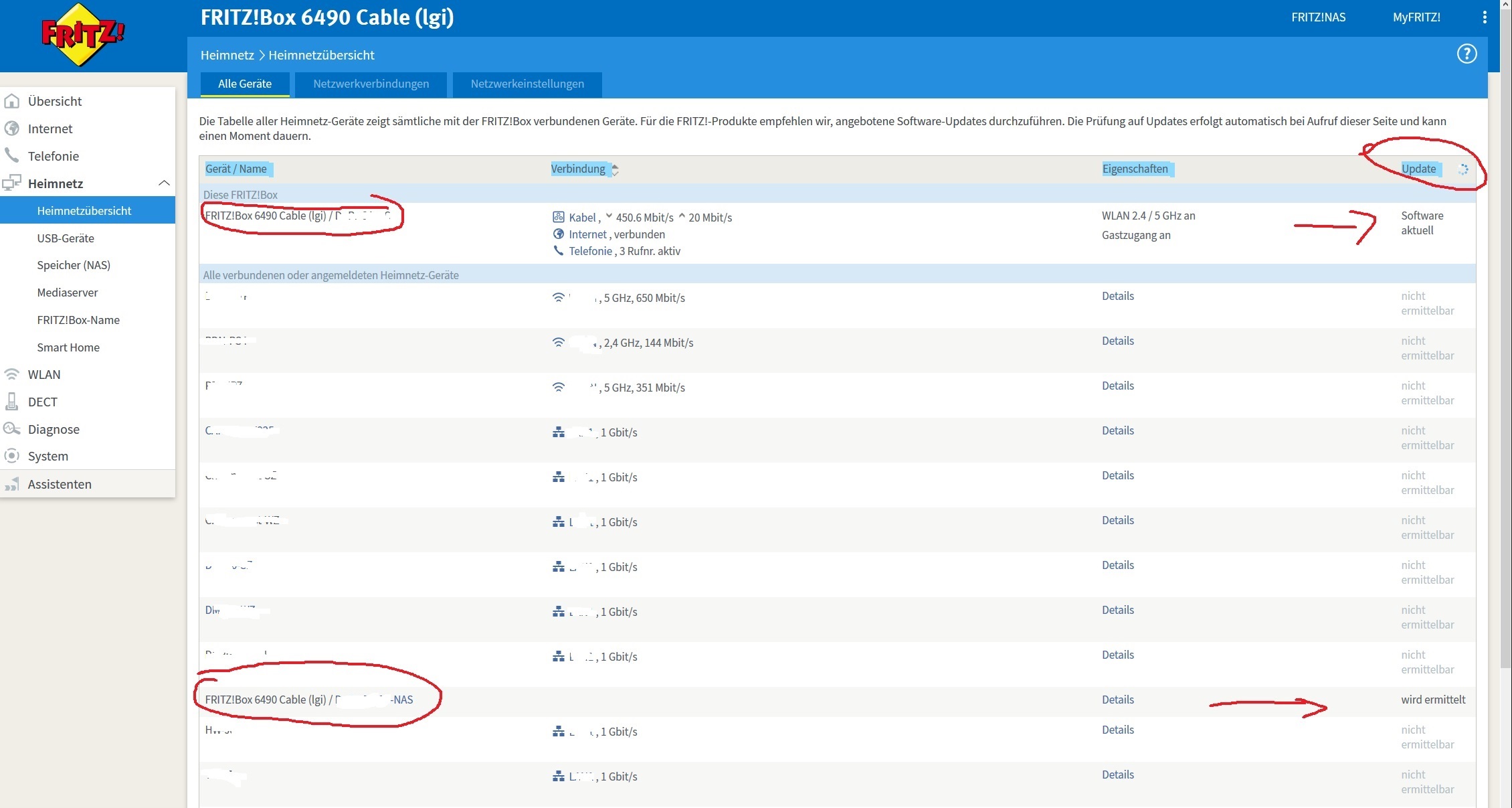Open the Smart Home menu entry
The height and width of the screenshot is (808, 1512).
click(x=68, y=347)
